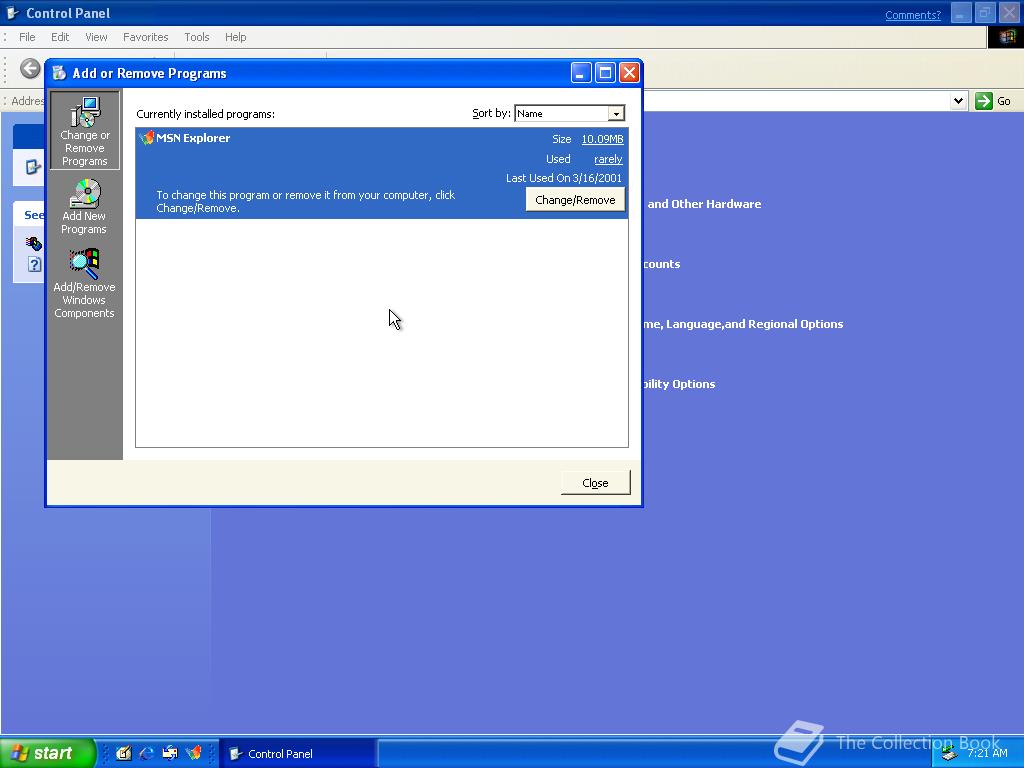Click the Help and Support question mark icon

tap(35, 264)
